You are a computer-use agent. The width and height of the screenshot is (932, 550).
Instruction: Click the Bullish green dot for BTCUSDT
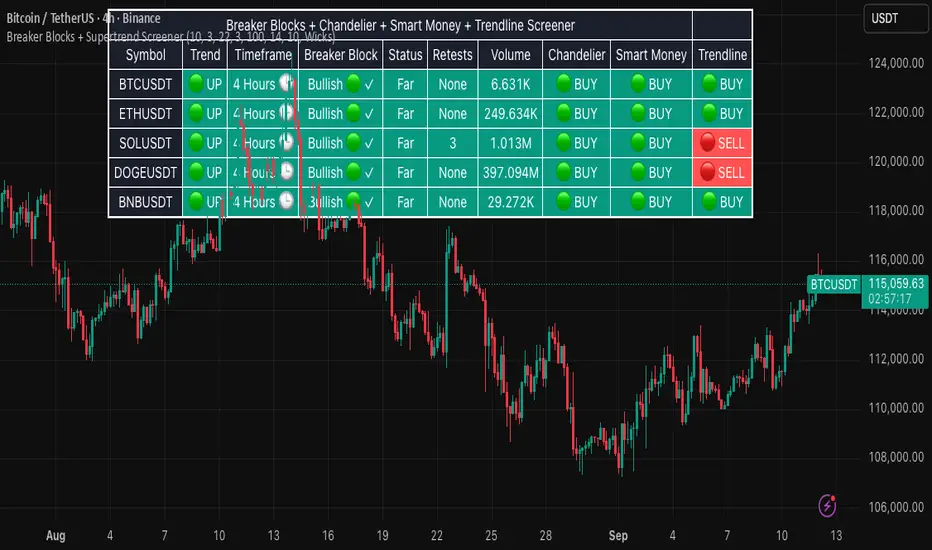(x=354, y=83)
